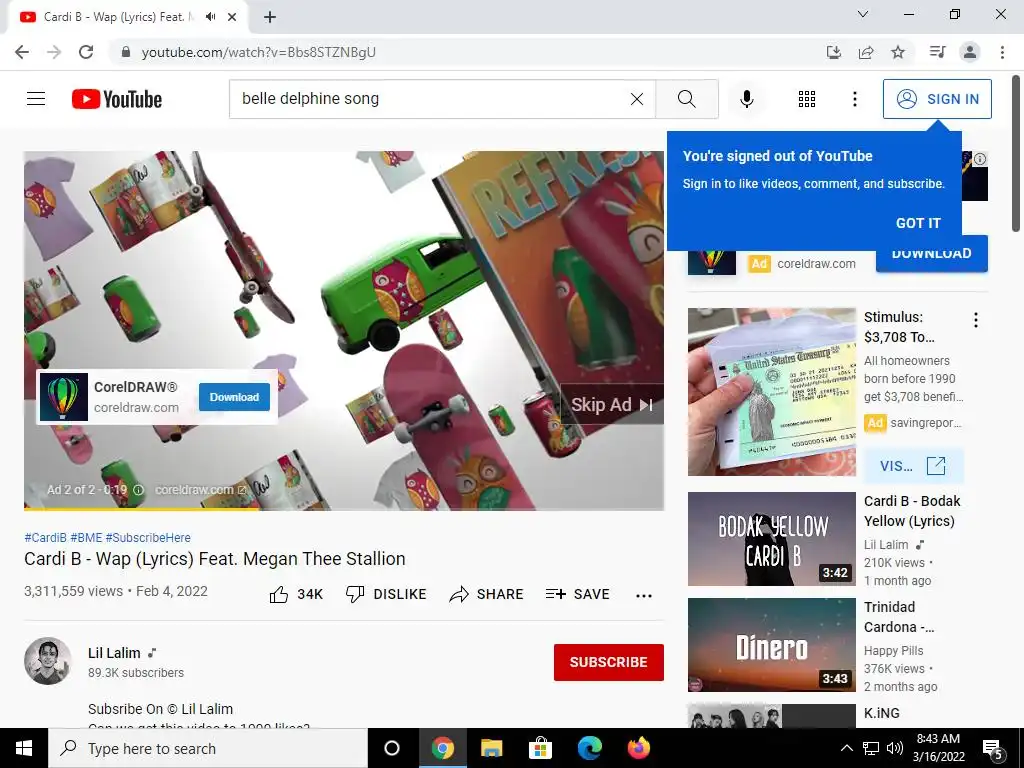The width and height of the screenshot is (1024, 768).
Task: Open Lil Lalim channel name link
Action: (114, 653)
